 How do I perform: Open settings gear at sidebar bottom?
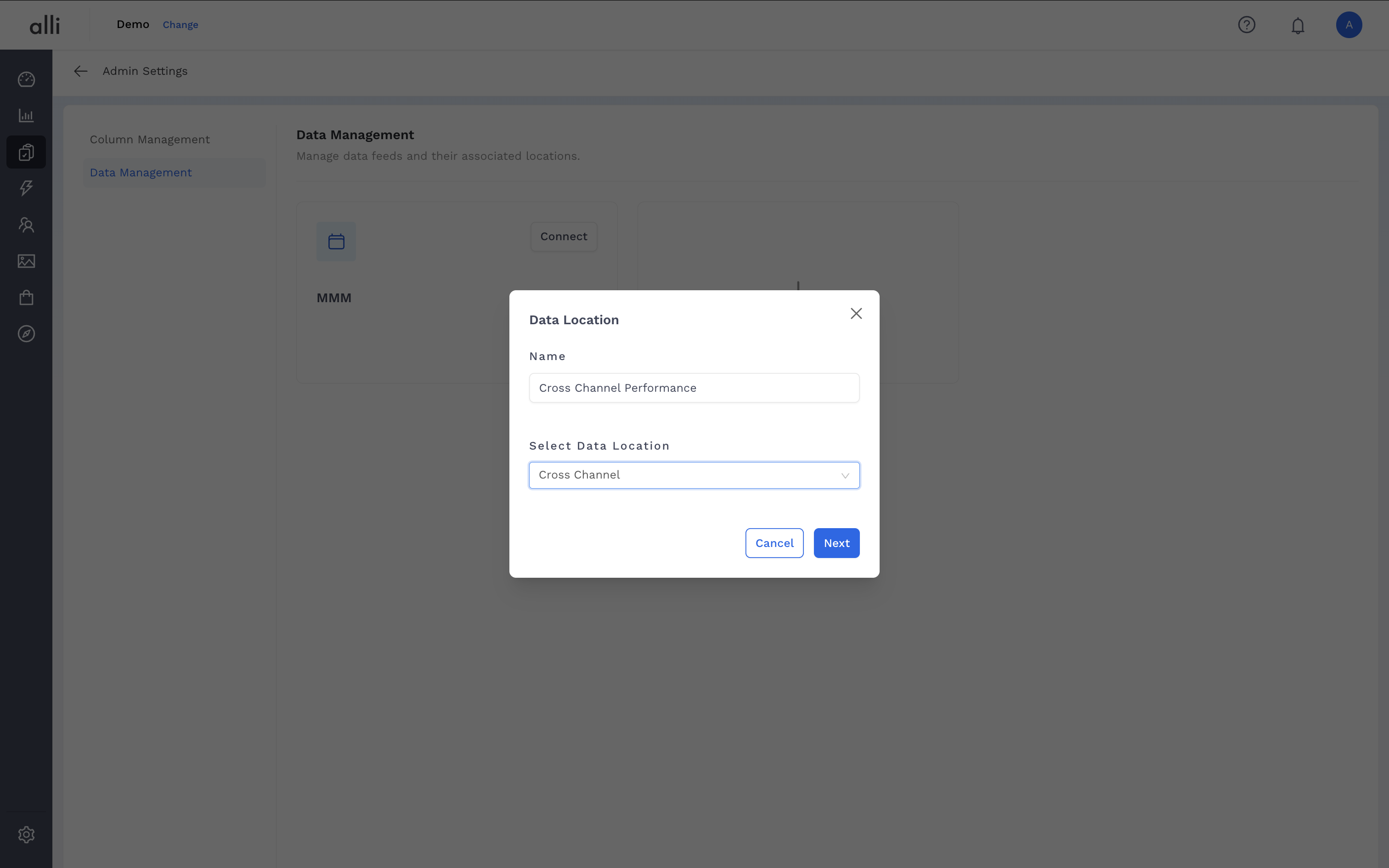pos(26,834)
